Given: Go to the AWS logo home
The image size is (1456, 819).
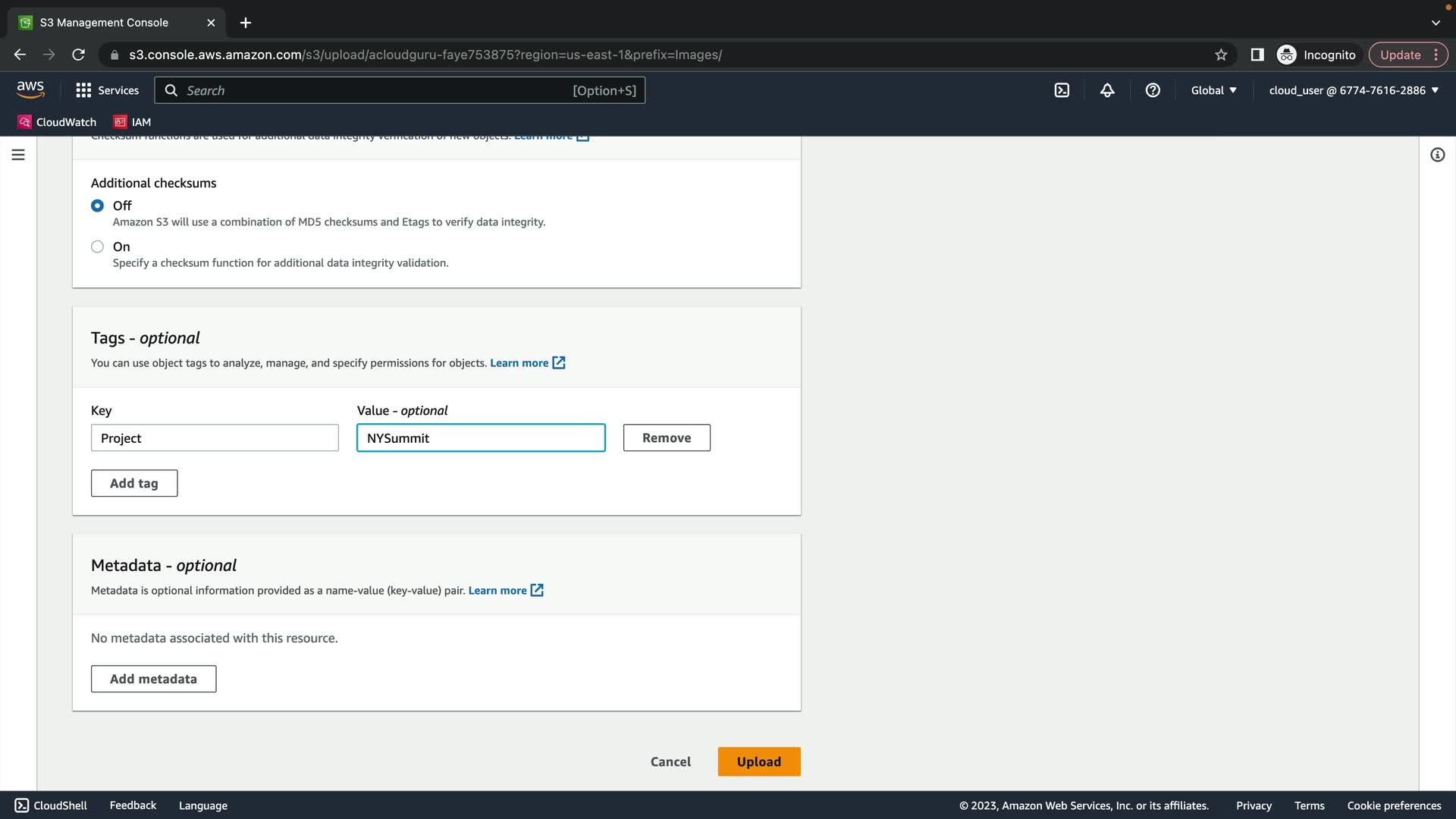Looking at the screenshot, I should point(30,89).
